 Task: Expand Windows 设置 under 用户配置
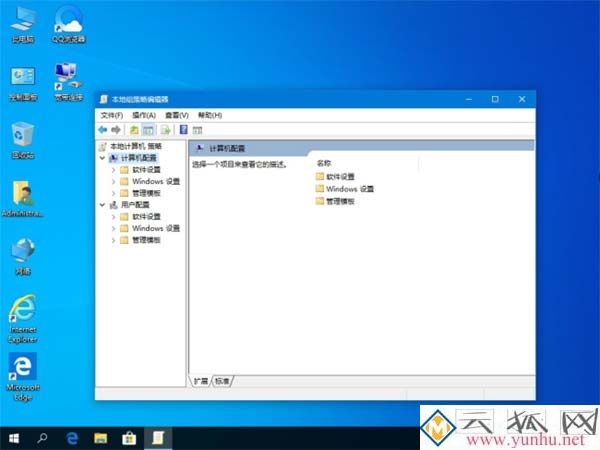(x=113, y=228)
